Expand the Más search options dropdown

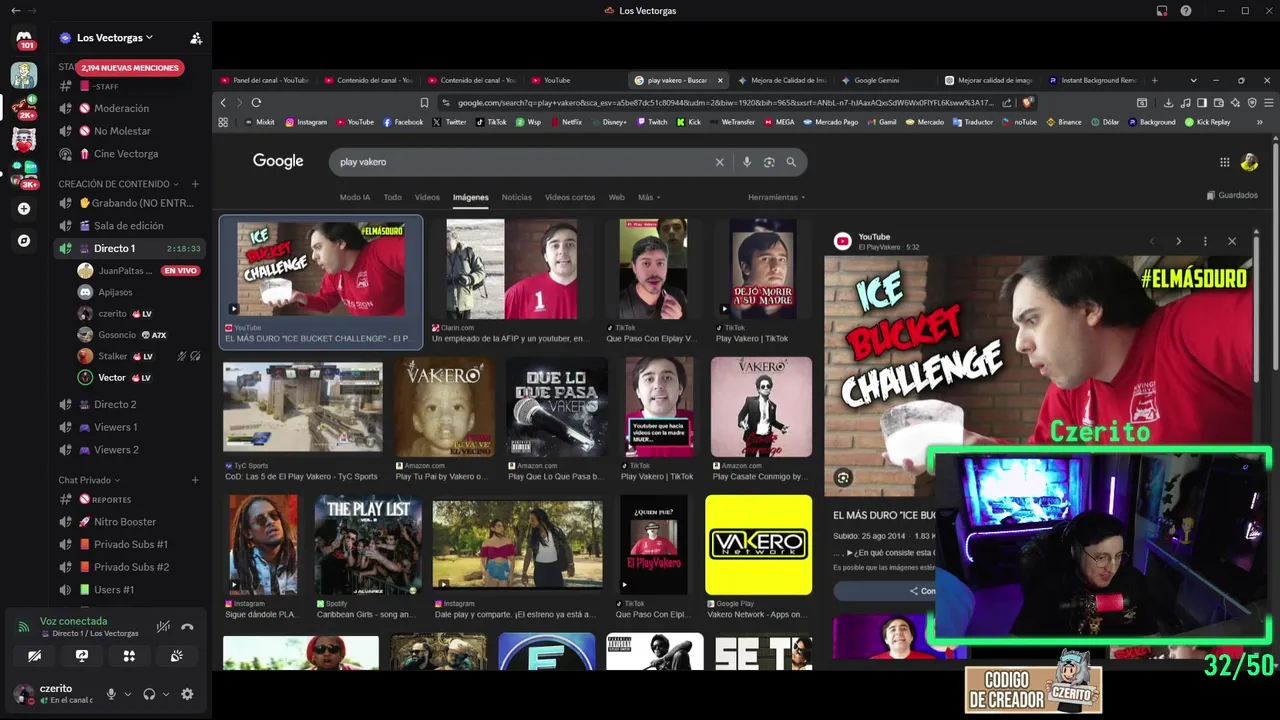649,197
